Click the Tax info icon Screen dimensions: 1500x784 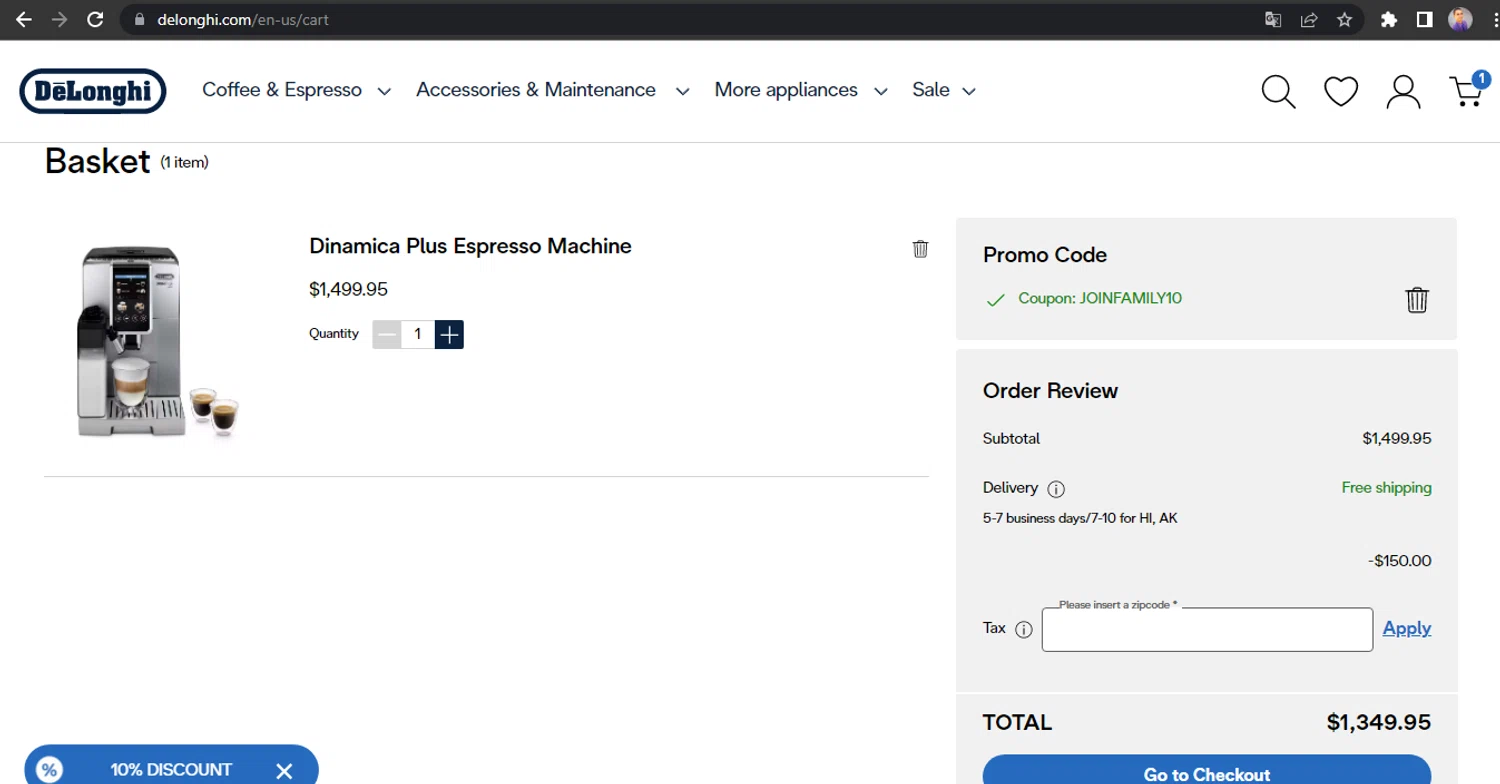[x=1023, y=630]
